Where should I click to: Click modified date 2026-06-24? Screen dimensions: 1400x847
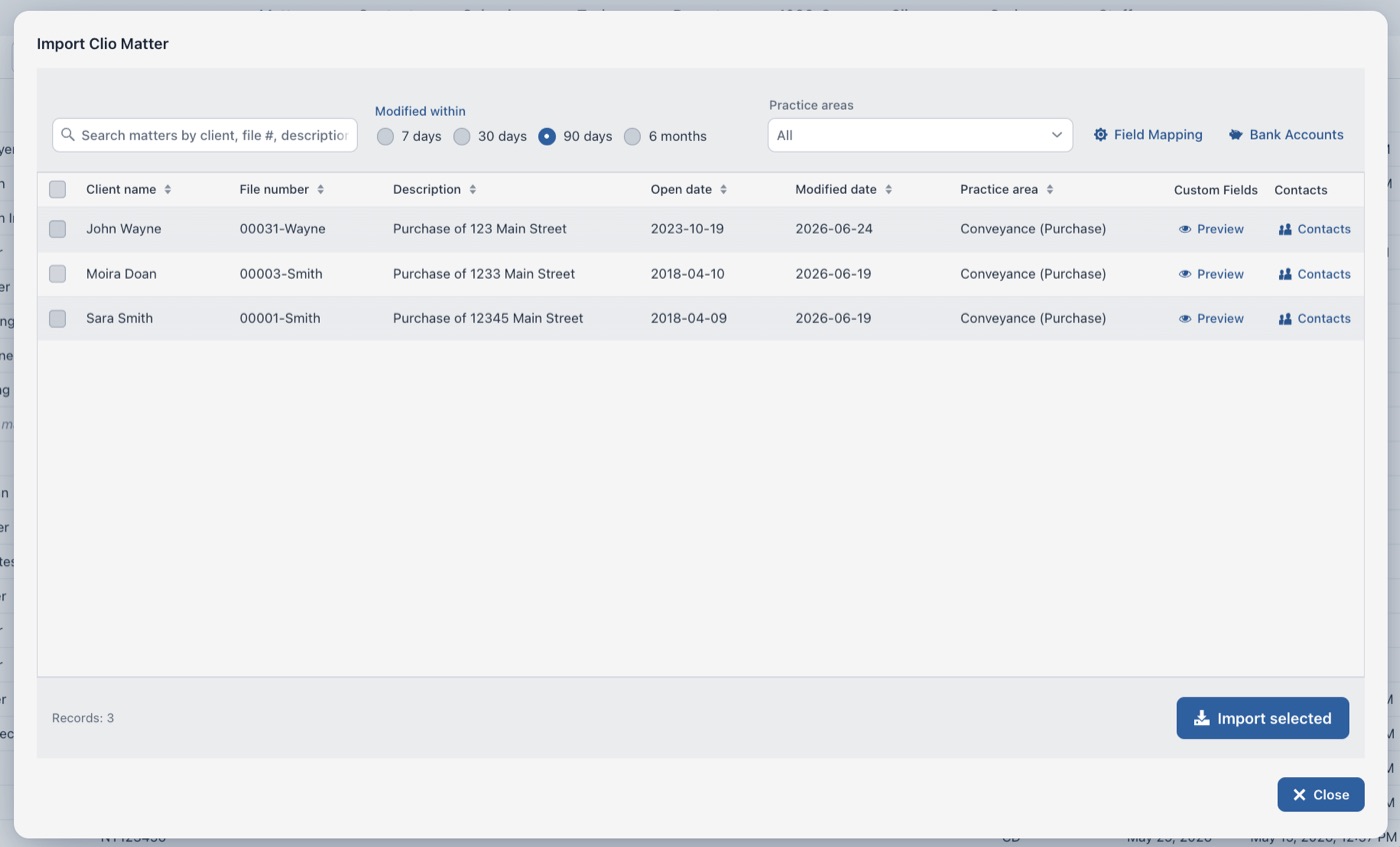tap(834, 229)
